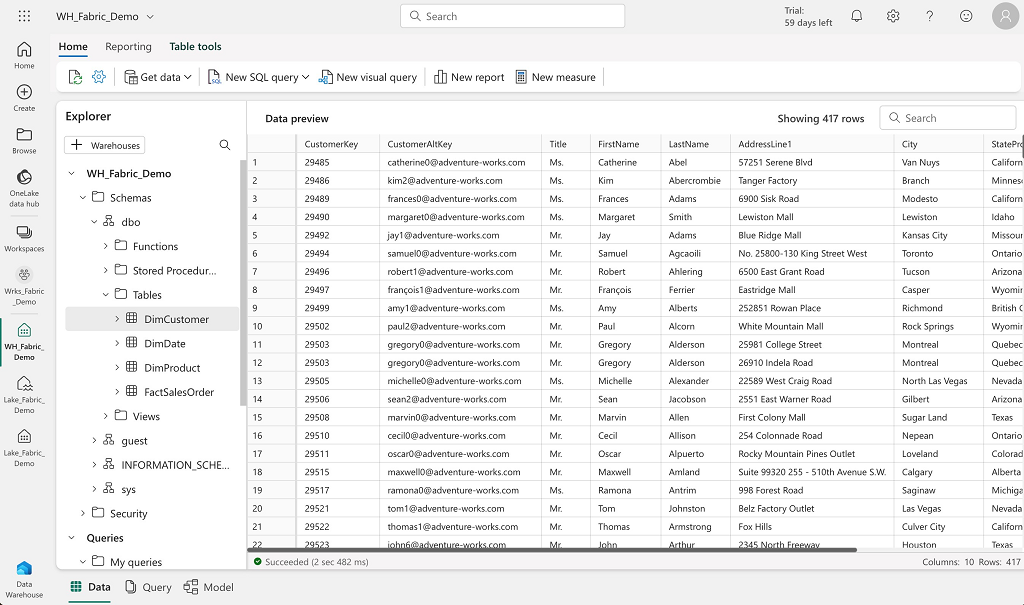This screenshot has width=1024, height=605.
Task: Switch to the Model view tab
Action: tap(209, 587)
